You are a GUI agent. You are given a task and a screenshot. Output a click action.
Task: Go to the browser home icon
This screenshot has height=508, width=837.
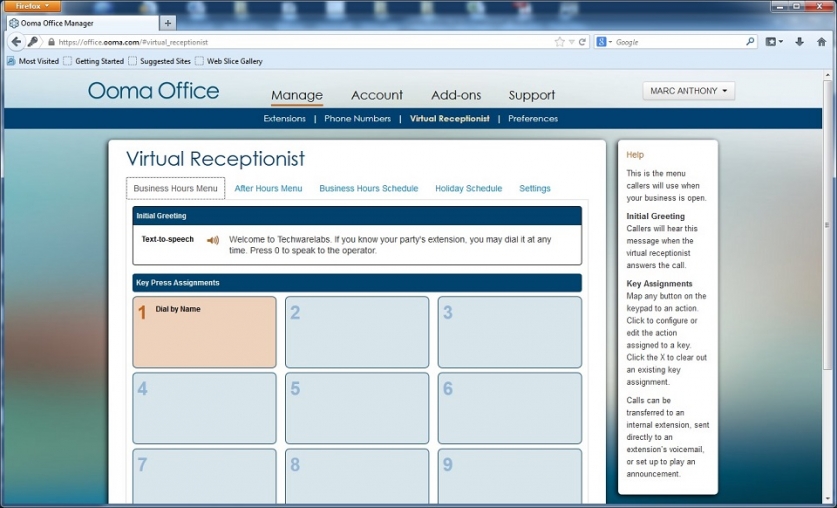tap(822, 42)
